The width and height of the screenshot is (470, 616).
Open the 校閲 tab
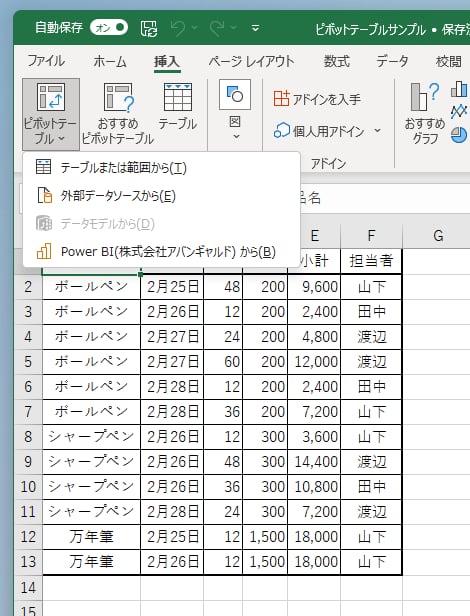pyautogui.click(x=449, y=62)
